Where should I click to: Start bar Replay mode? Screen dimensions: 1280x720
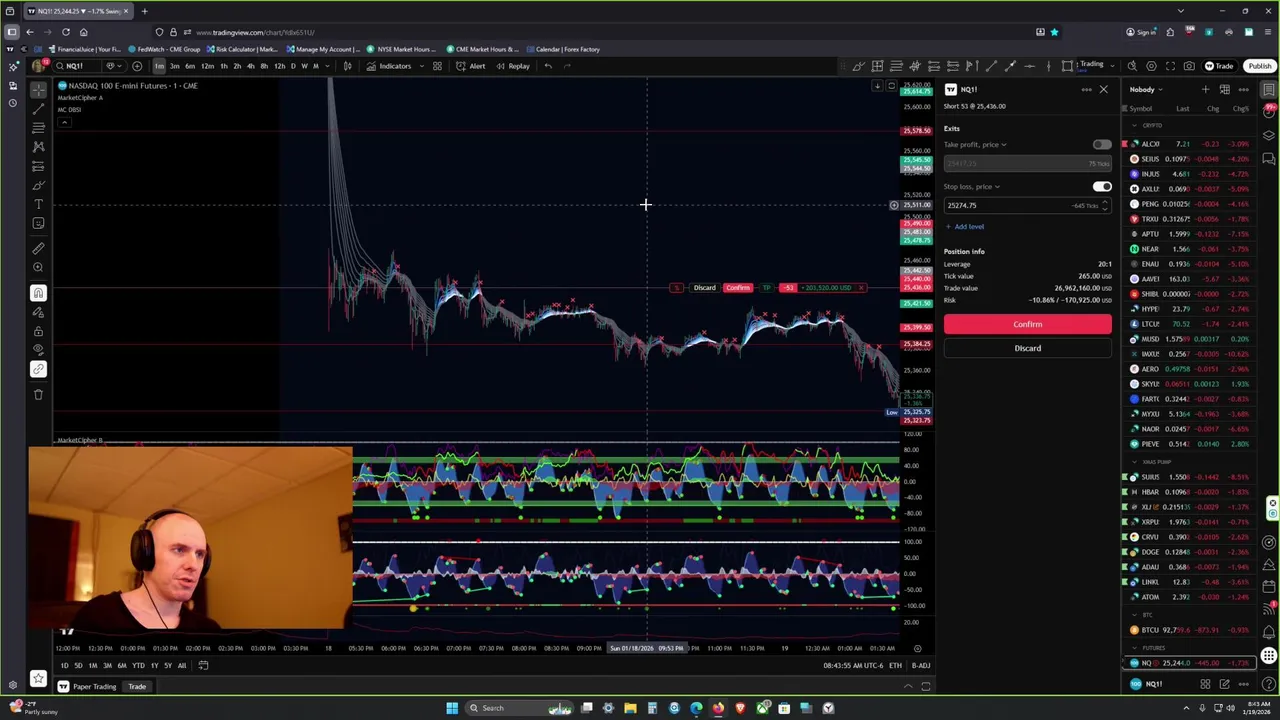click(x=513, y=66)
